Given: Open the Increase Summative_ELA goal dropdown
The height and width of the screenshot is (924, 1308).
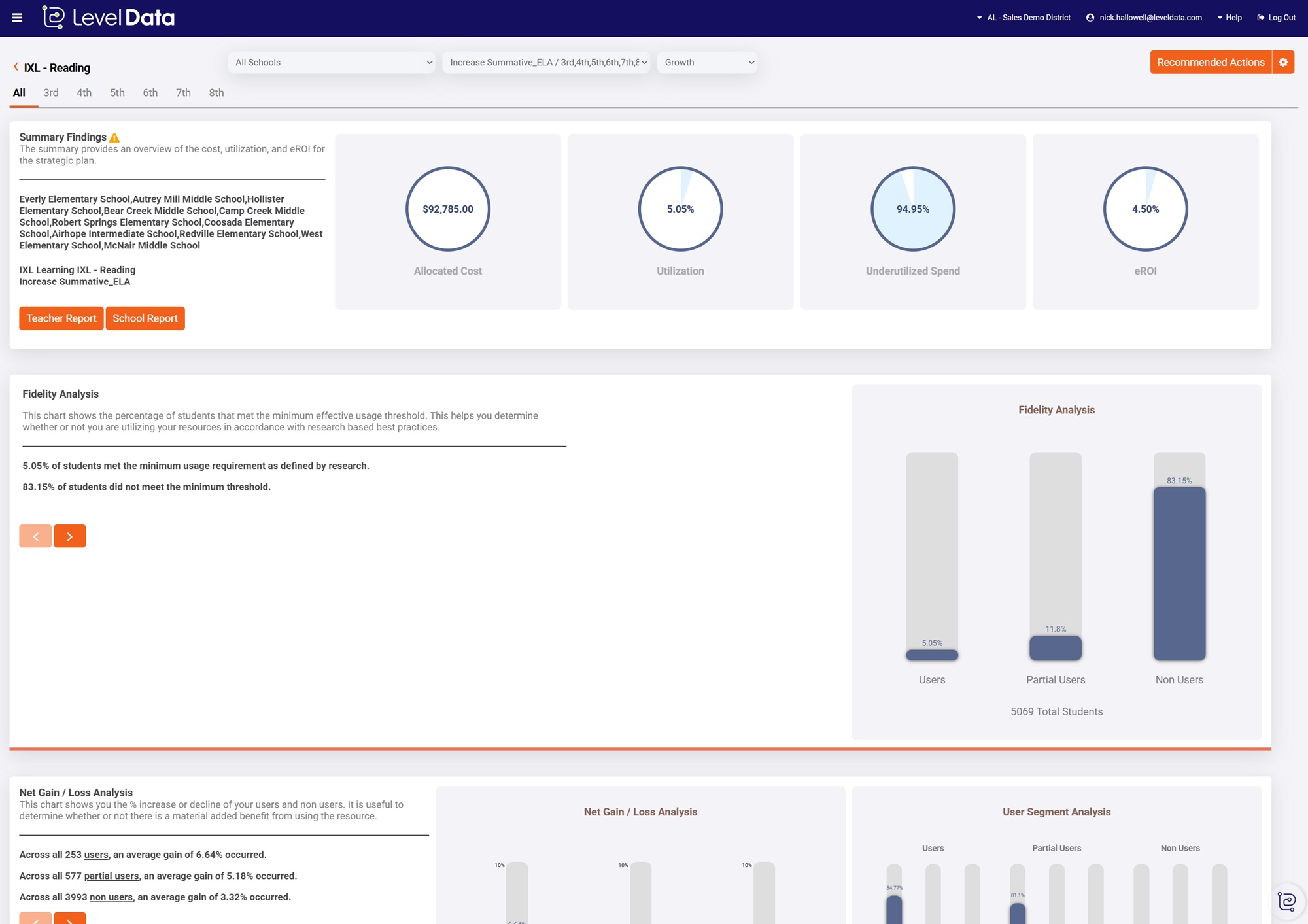Looking at the screenshot, I should tap(546, 63).
